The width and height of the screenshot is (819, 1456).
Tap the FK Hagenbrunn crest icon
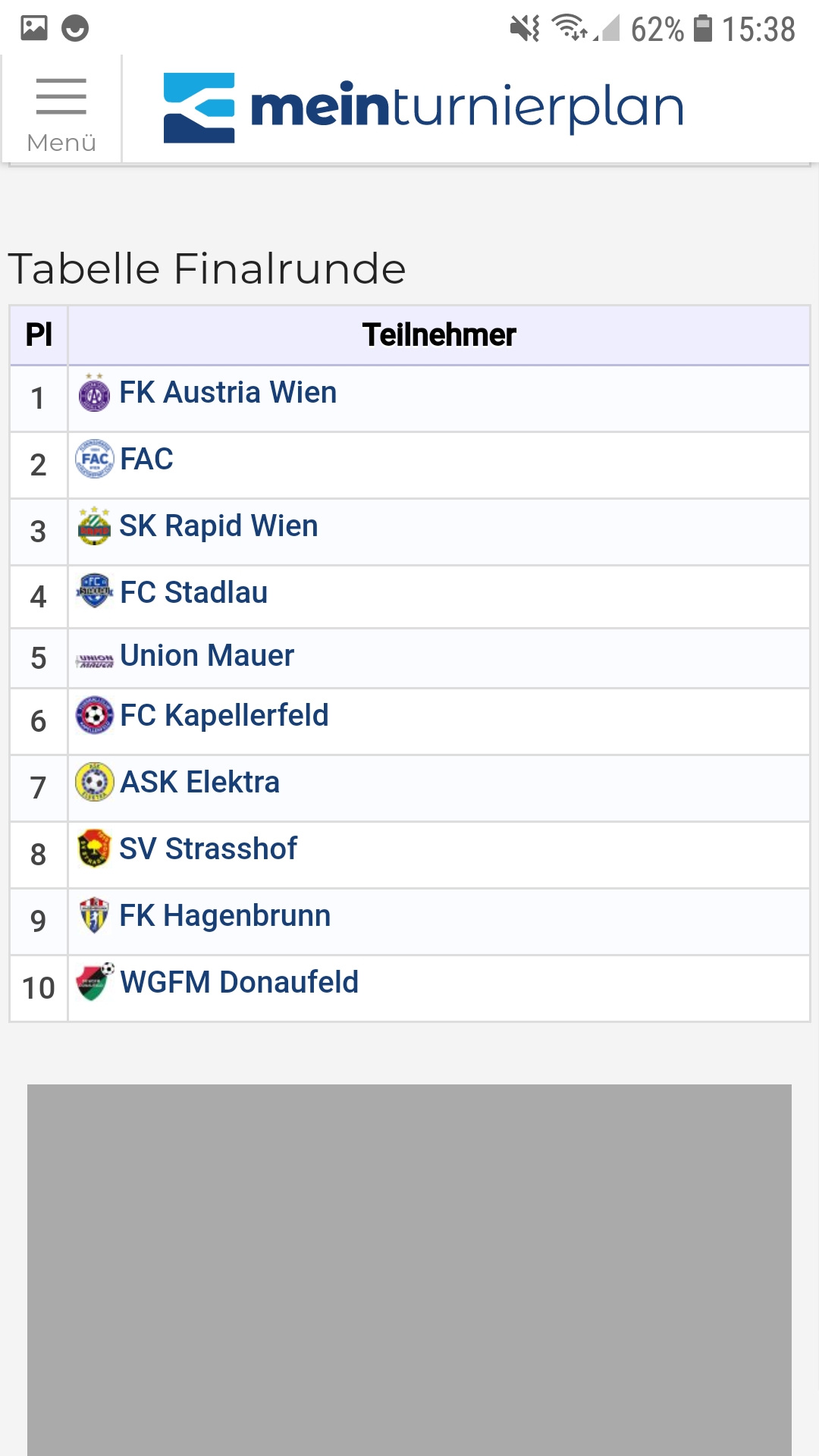[x=94, y=915]
